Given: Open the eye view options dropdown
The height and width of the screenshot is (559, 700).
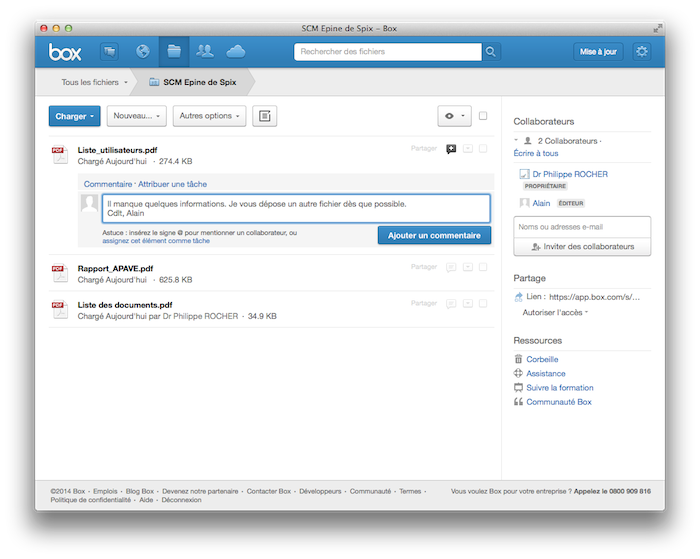Looking at the screenshot, I should tap(454, 116).
